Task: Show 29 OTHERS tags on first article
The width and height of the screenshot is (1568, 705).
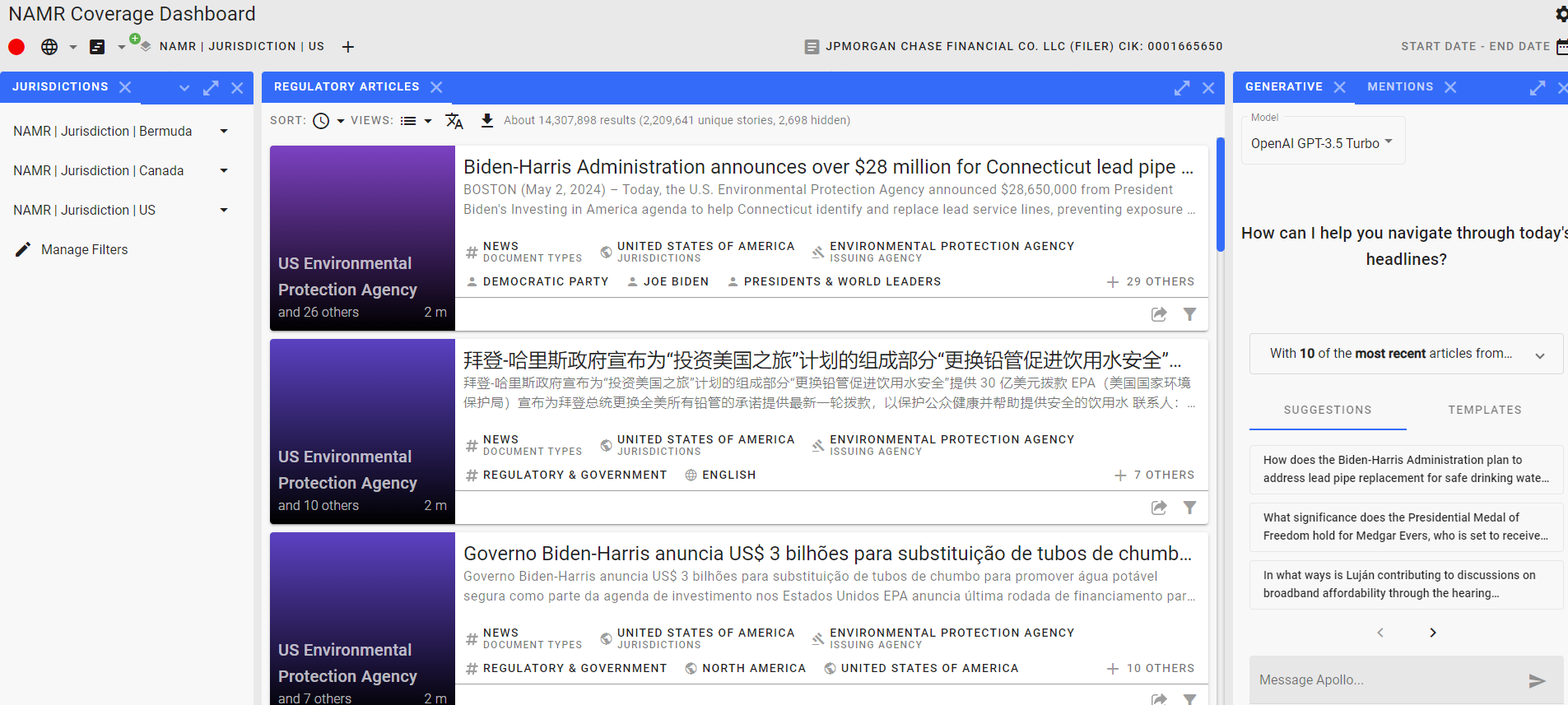Action: pyautogui.click(x=1151, y=281)
